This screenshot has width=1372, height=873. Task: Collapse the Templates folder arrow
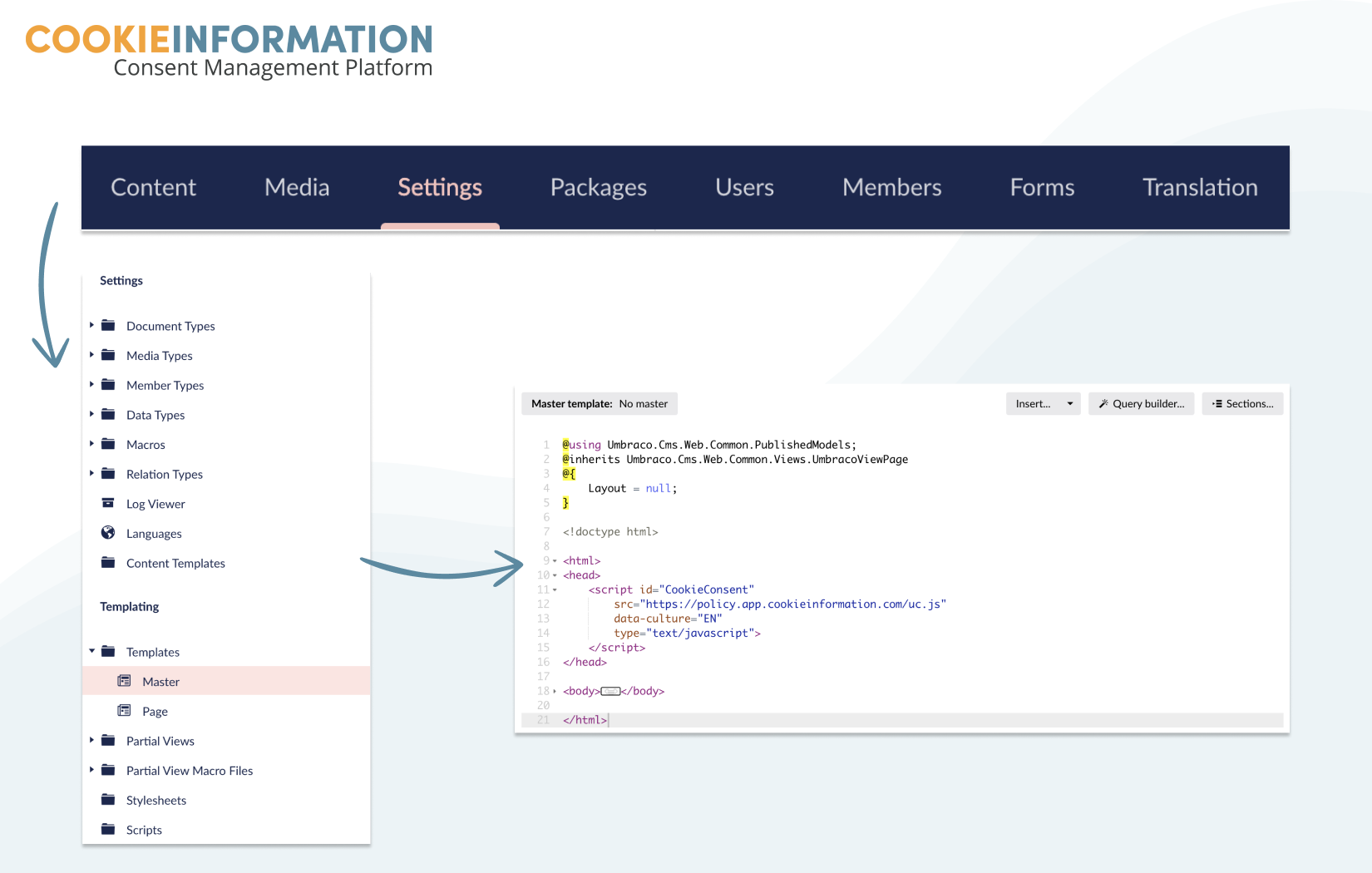coord(91,651)
